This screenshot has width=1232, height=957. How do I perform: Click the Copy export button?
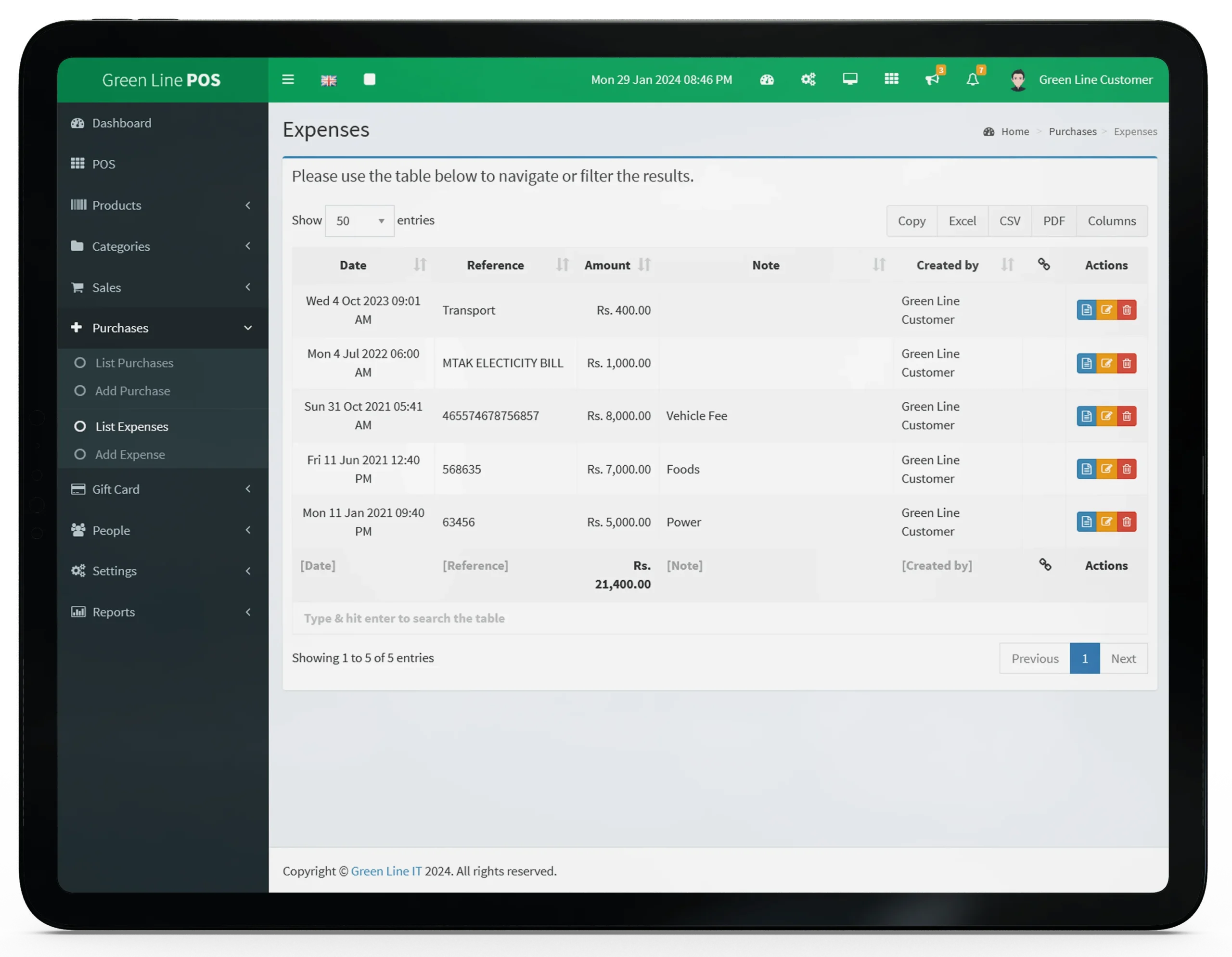(x=911, y=220)
